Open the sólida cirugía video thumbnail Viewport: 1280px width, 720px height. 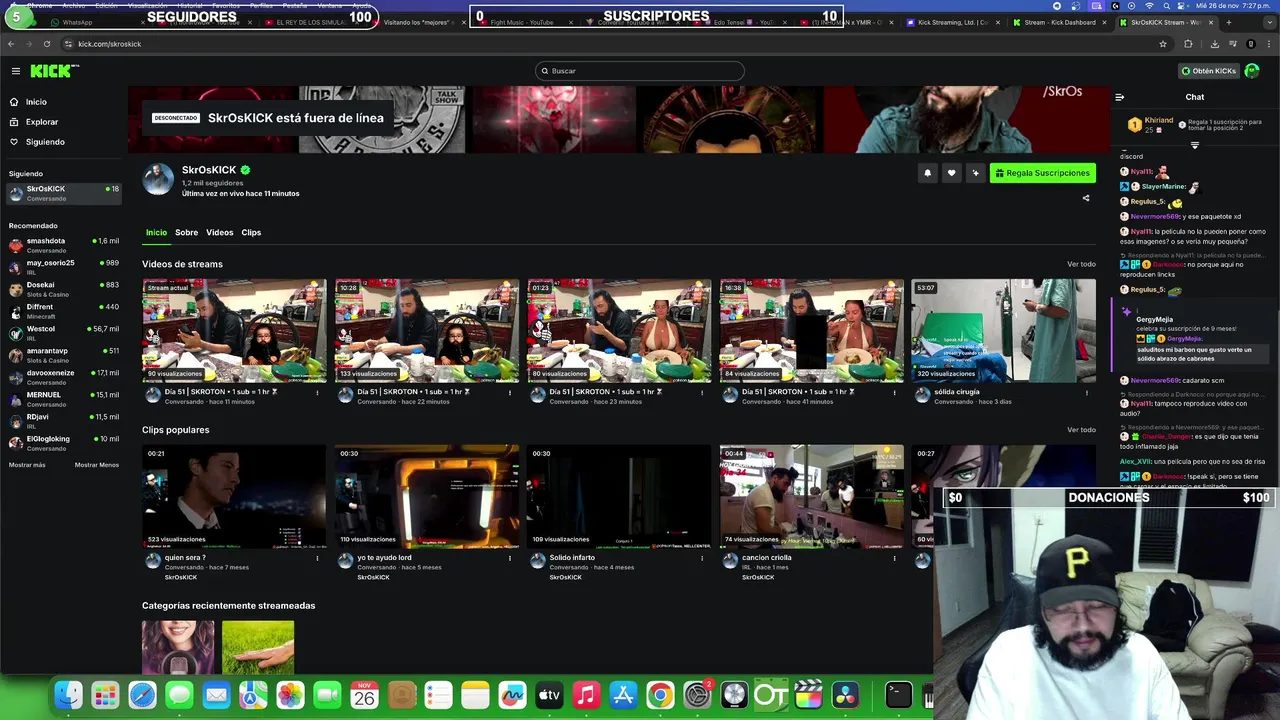[1003, 330]
